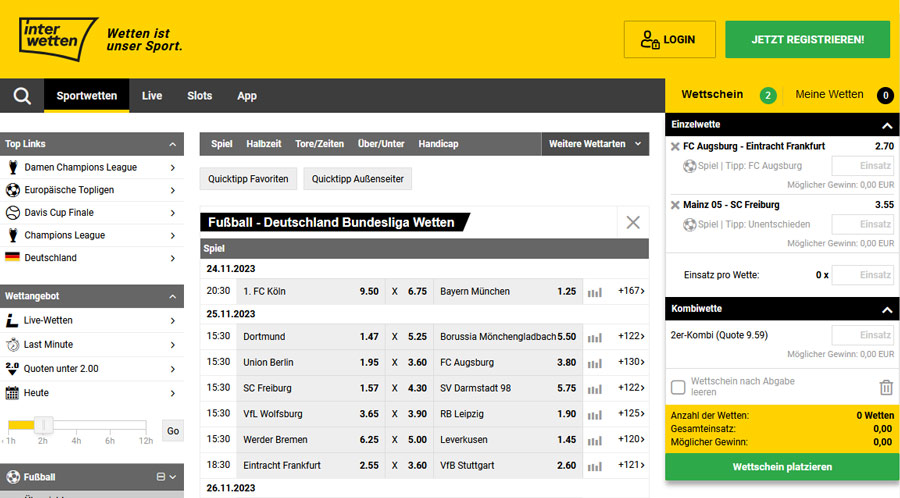Click the 12h mark on time slider

coord(146,441)
